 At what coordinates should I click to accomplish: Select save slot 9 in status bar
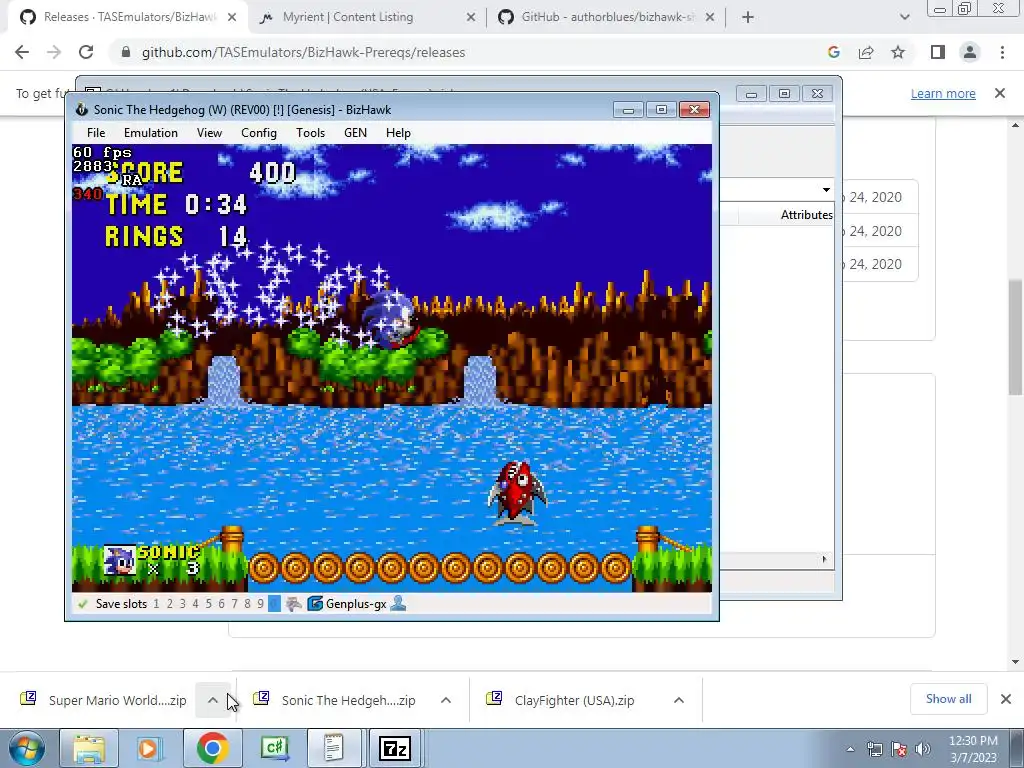pos(261,604)
